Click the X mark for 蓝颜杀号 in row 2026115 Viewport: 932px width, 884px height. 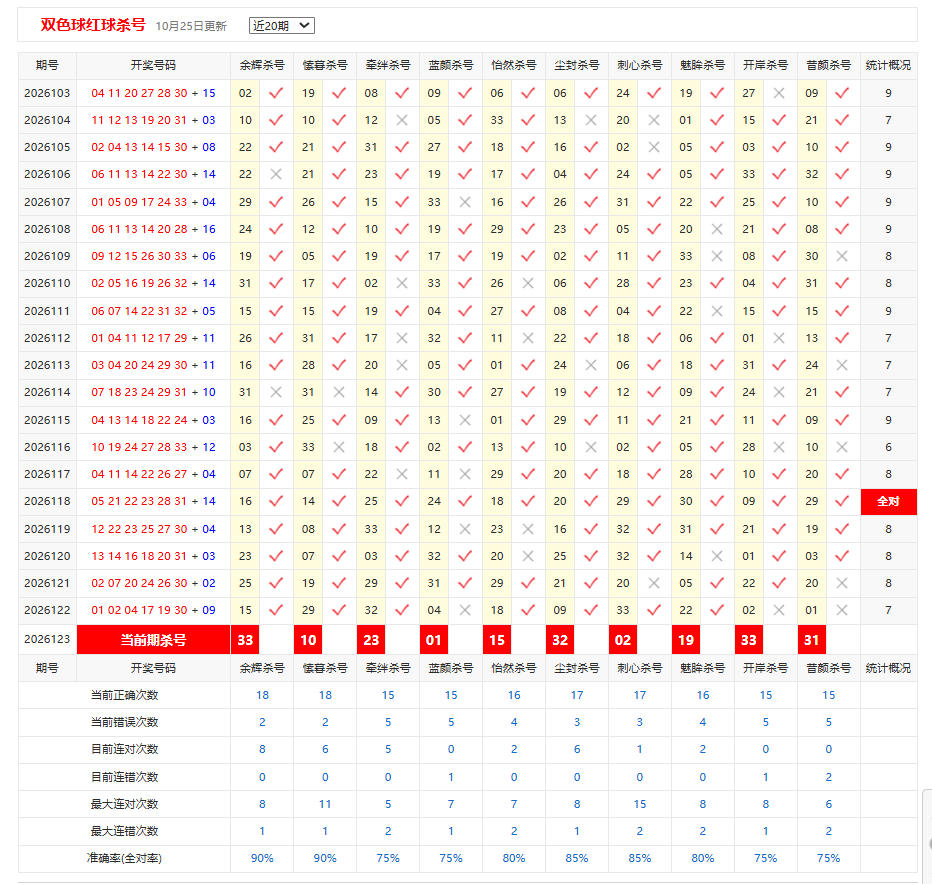click(465, 420)
